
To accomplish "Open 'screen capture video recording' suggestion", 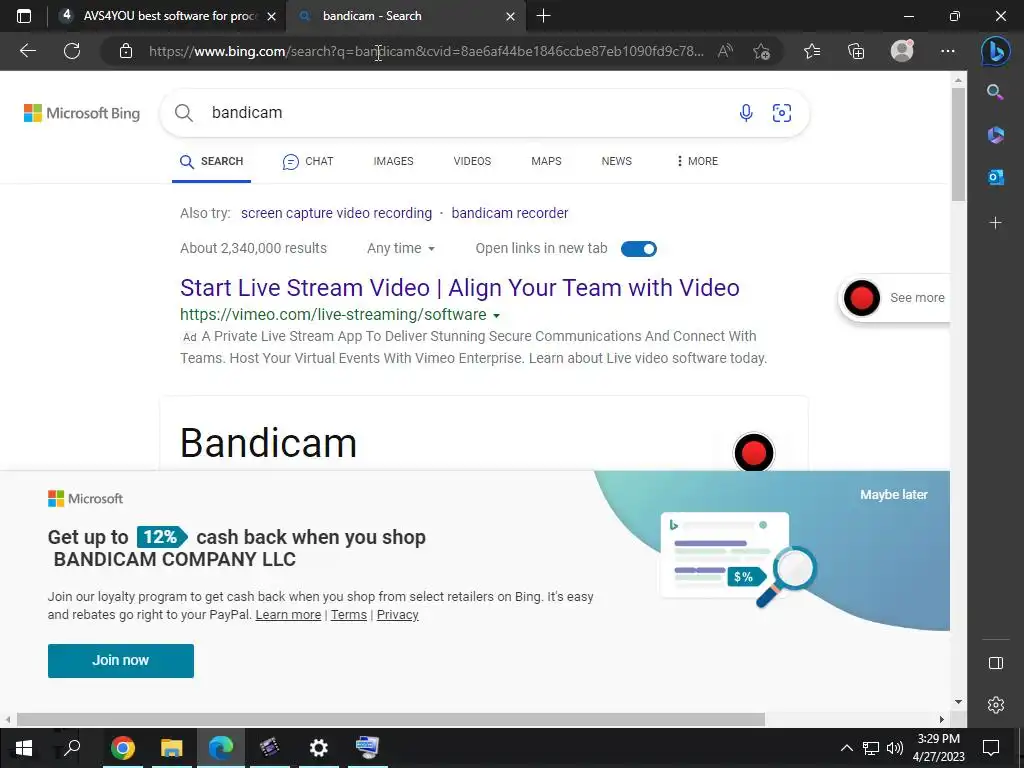I will [x=336, y=213].
